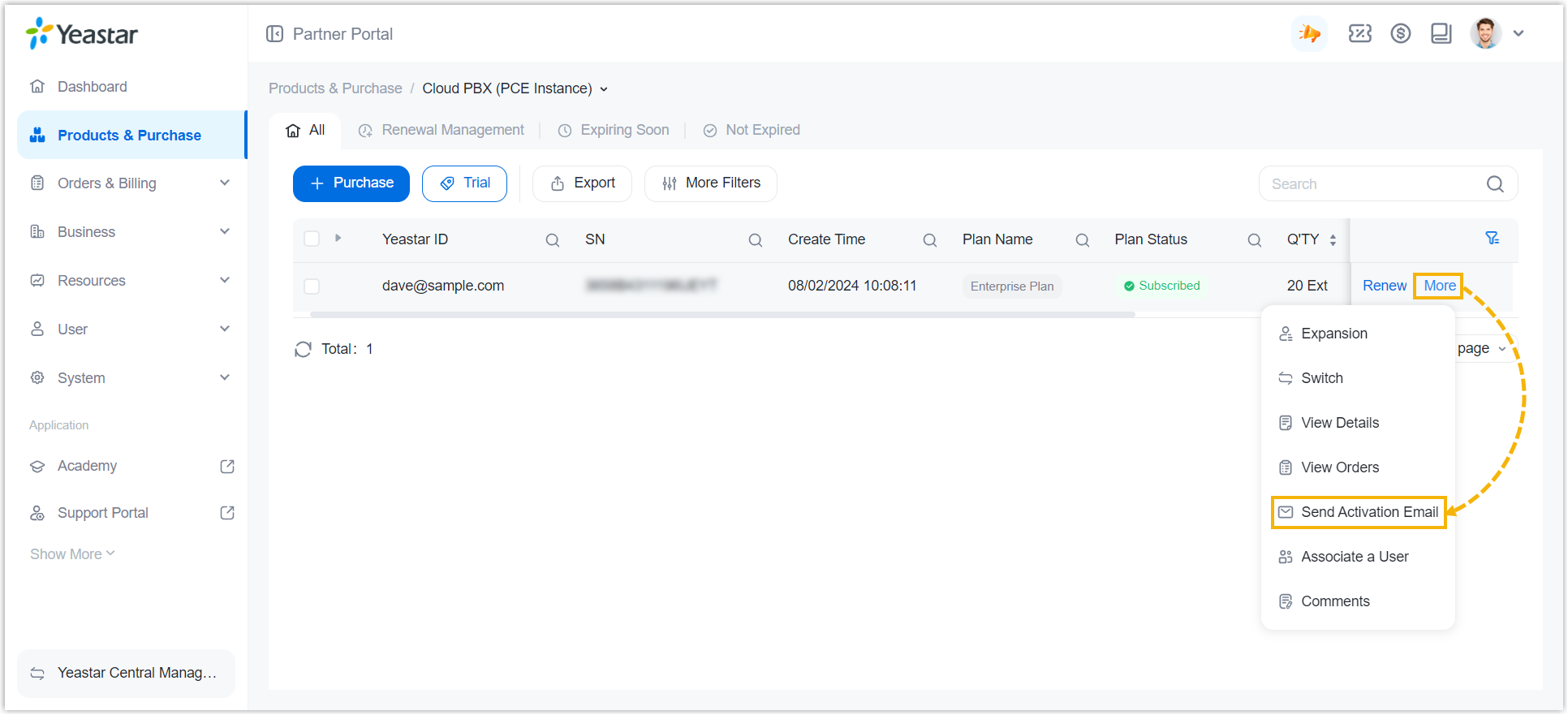Open the dollar currency icon in header

tap(1400, 34)
